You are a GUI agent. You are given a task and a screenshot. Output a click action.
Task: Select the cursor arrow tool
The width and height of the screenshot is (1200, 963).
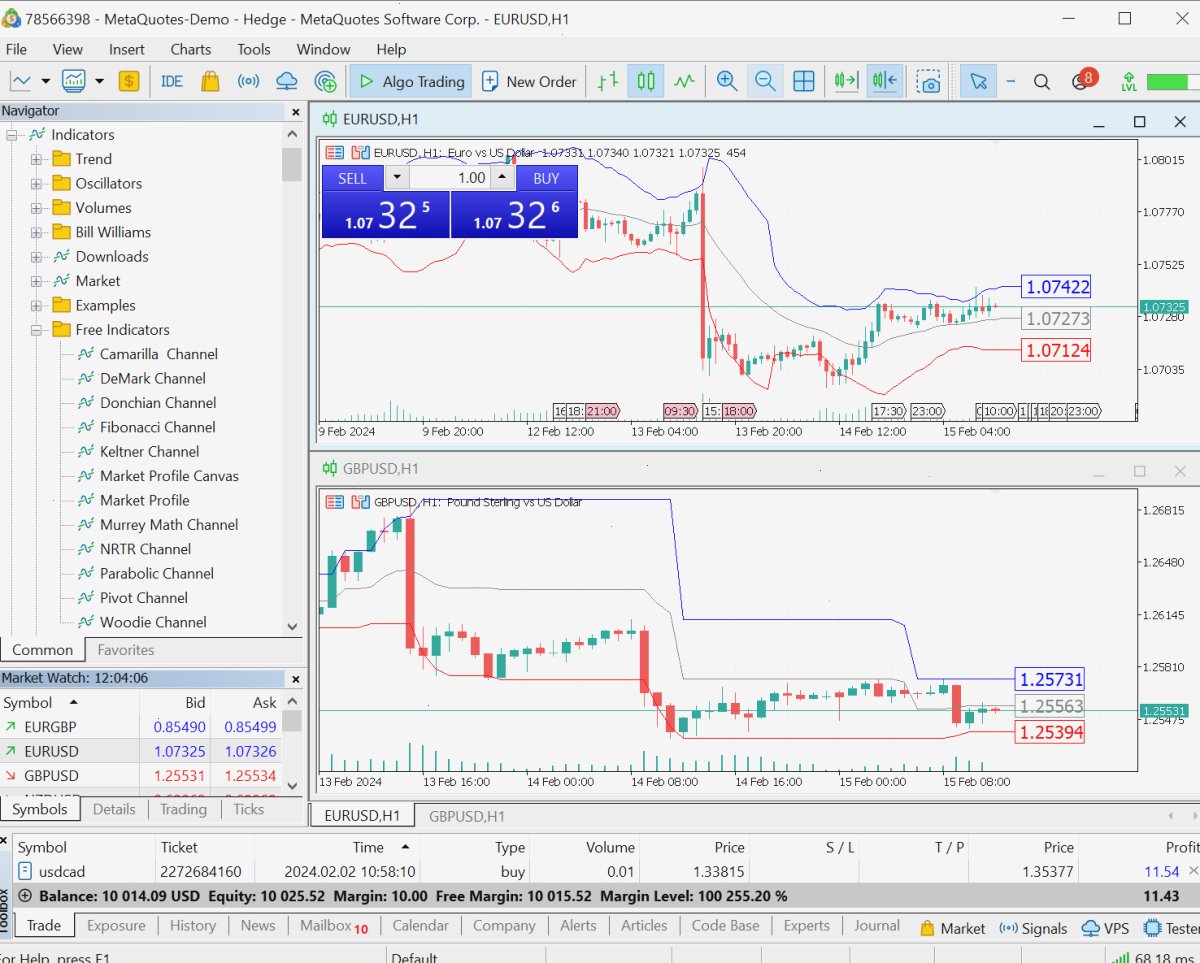point(979,81)
